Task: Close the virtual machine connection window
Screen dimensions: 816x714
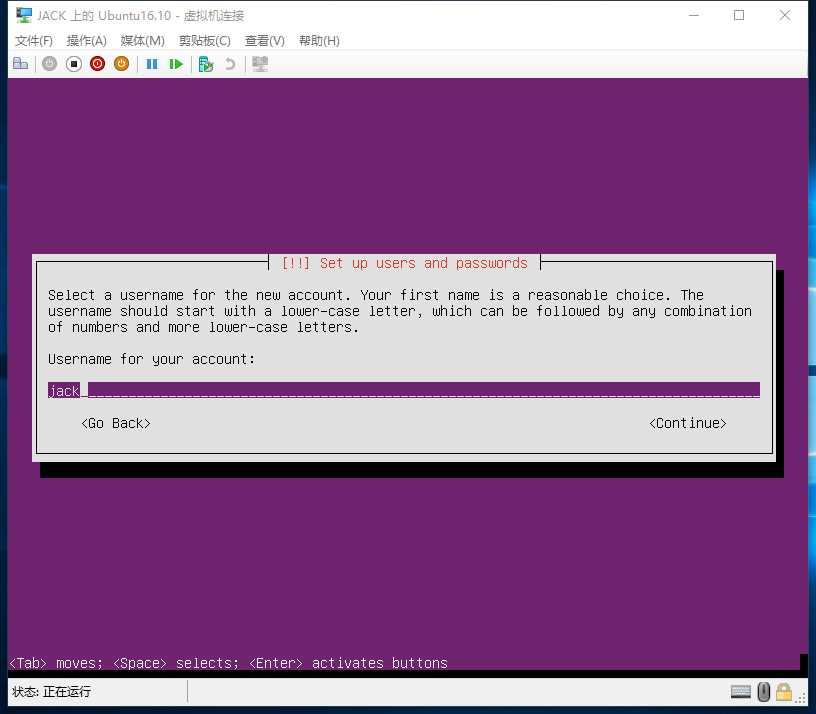Action: tap(785, 16)
